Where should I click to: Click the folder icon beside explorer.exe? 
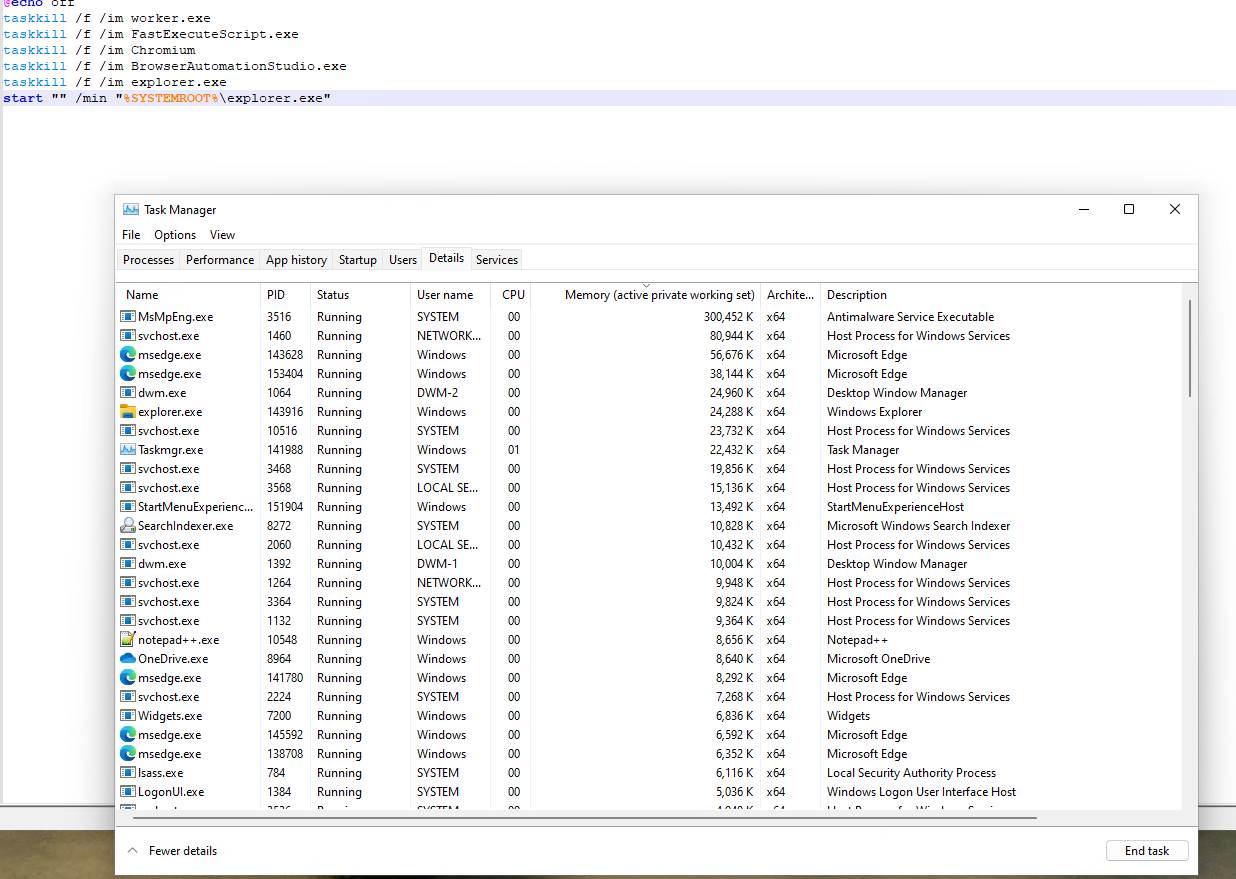[x=128, y=411]
